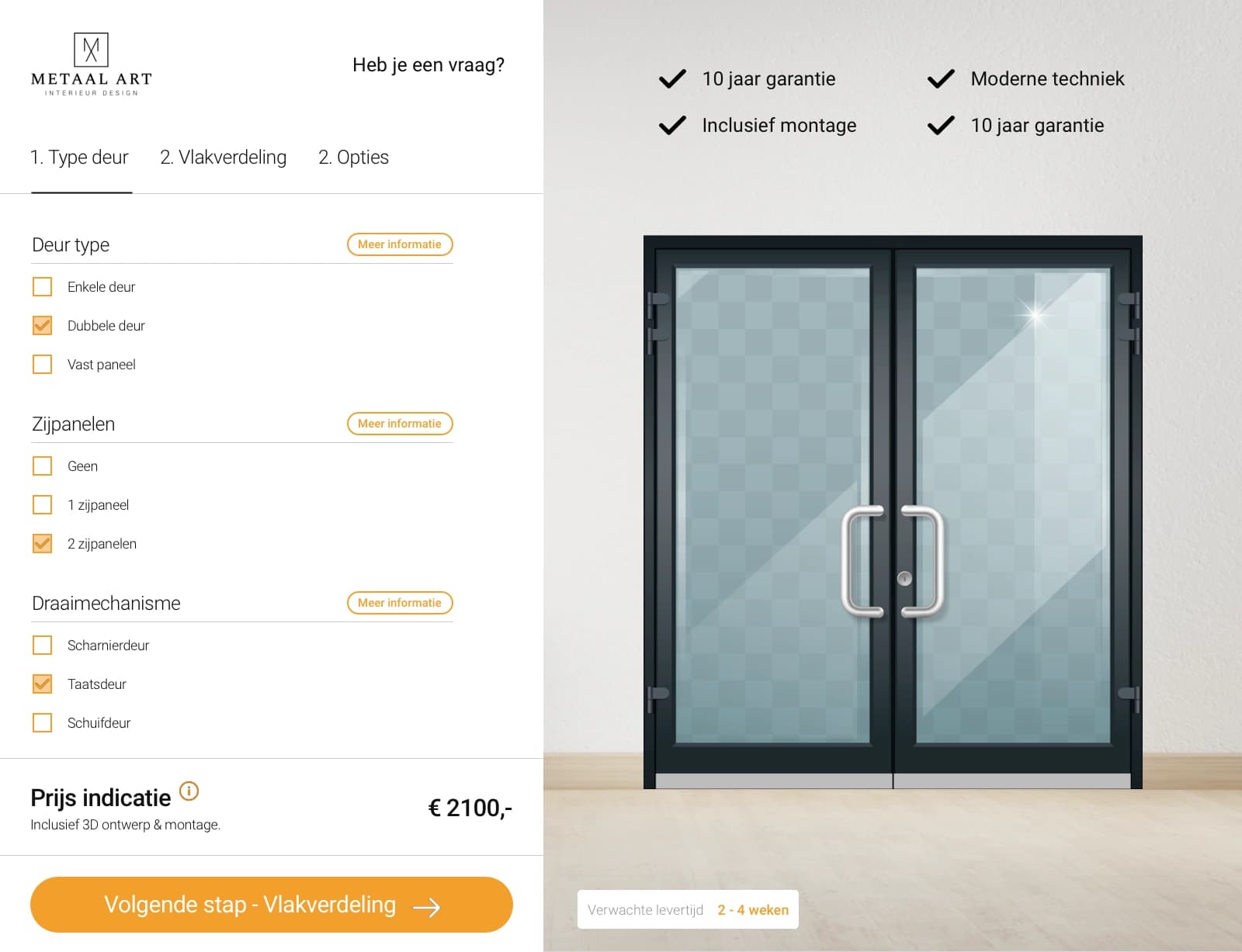Switch to the Vlakverdeling tab
This screenshot has width=1242, height=952.
pos(223,158)
